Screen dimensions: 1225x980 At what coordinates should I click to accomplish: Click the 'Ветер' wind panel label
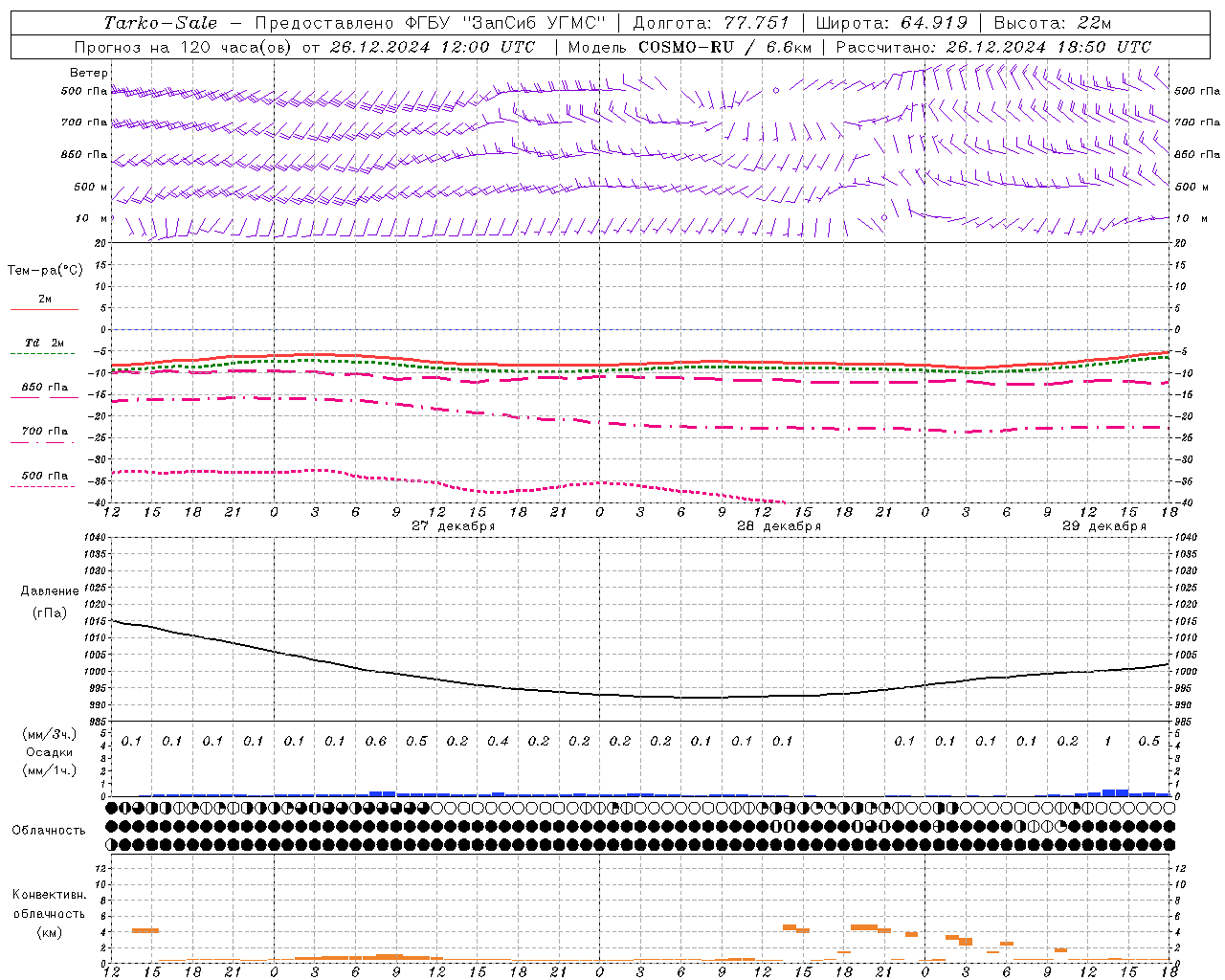(89, 73)
